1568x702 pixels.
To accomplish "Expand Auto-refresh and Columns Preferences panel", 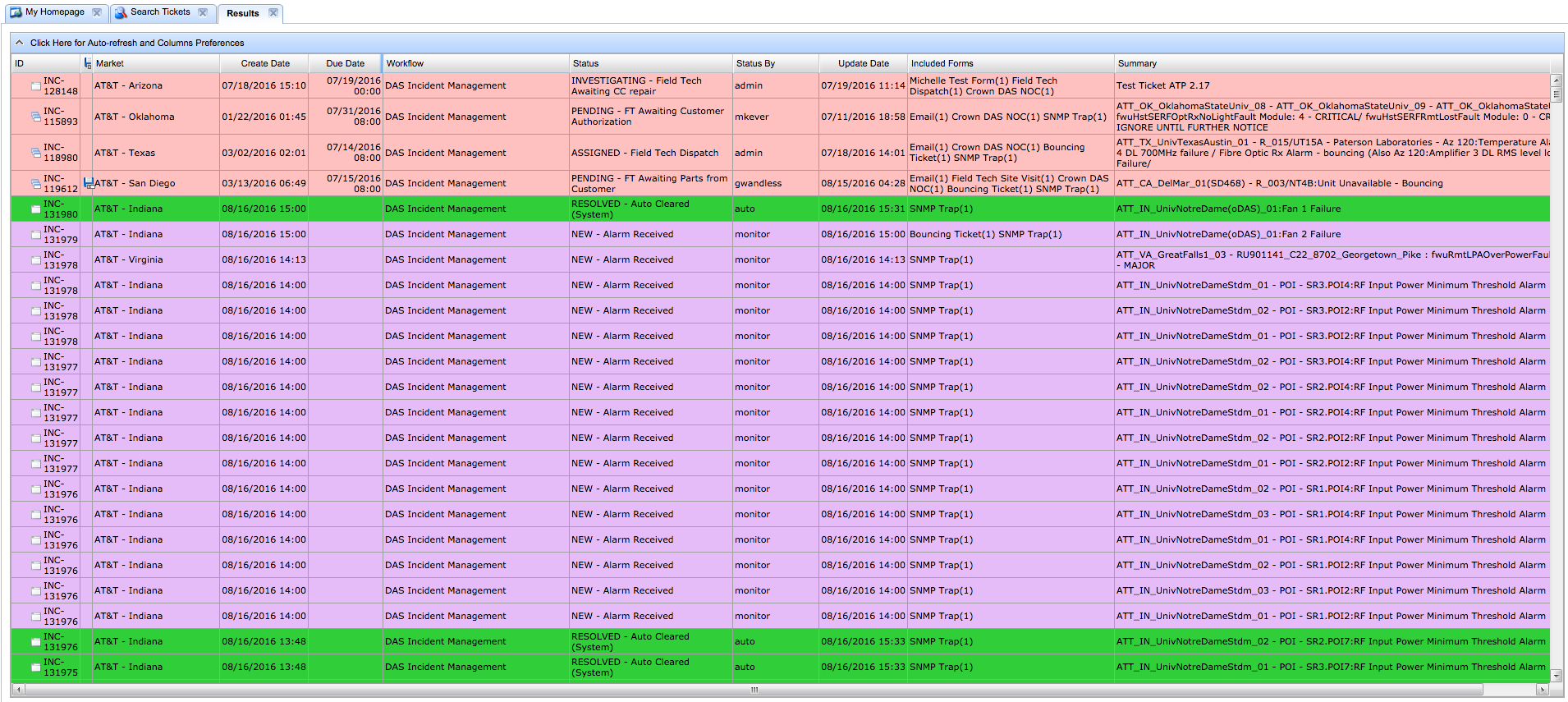I will [20, 43].
